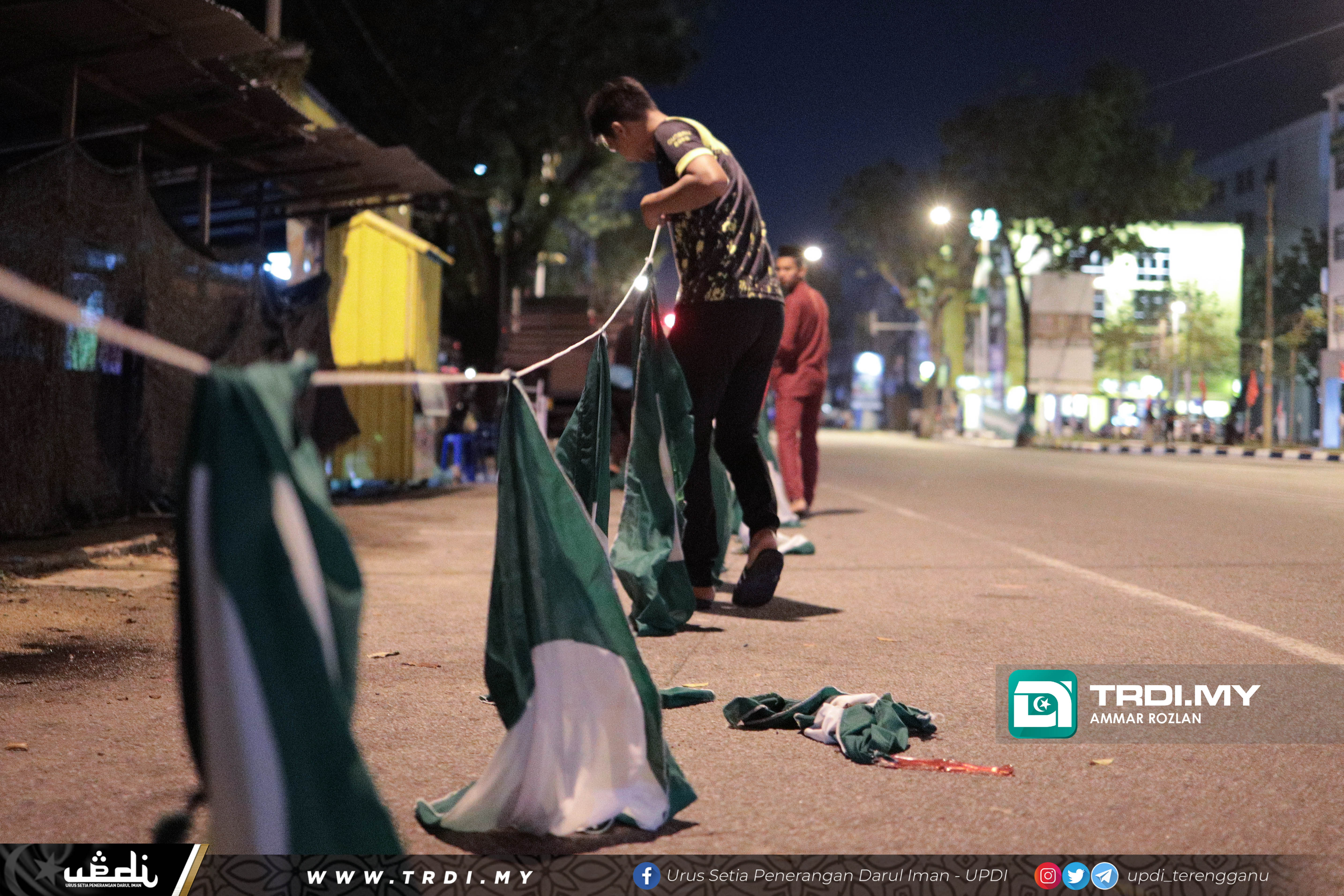Open the Telegram paper-plane icon
This screenshot has width=1344, height=896.
click(x=1104, y=876)
